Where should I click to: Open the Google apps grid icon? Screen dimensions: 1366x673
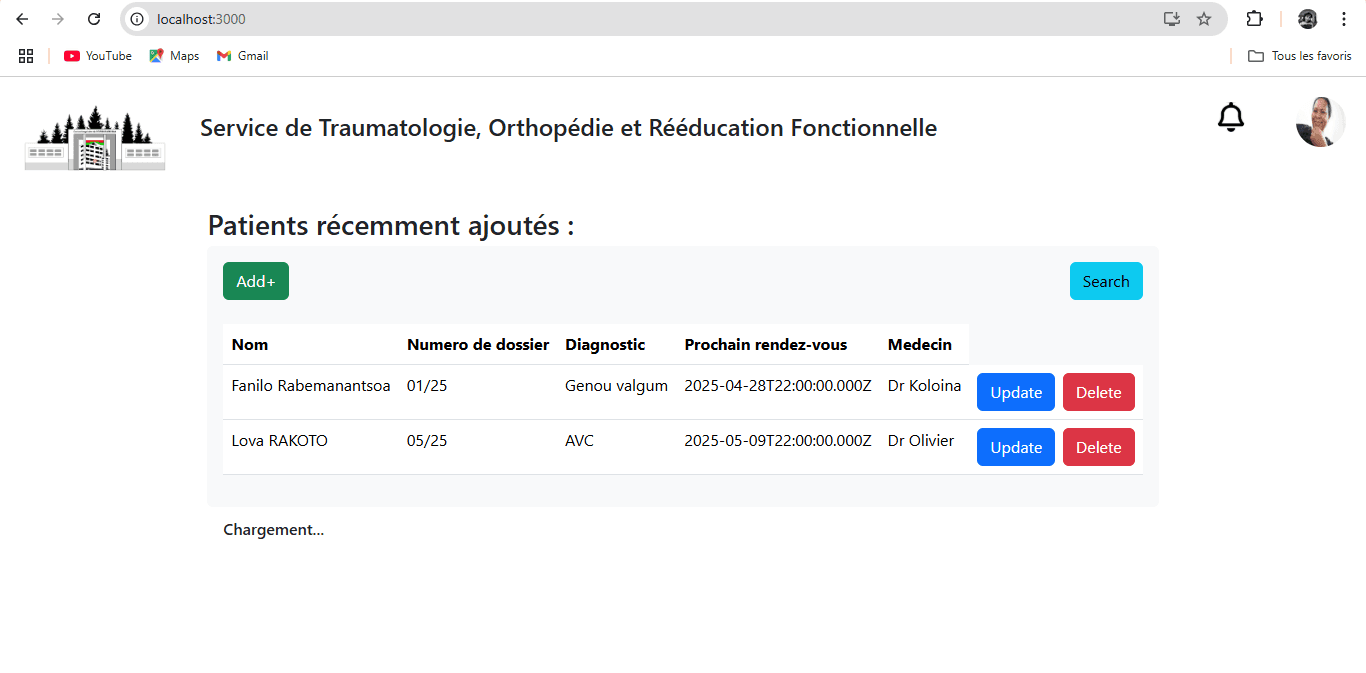(26, 56)
